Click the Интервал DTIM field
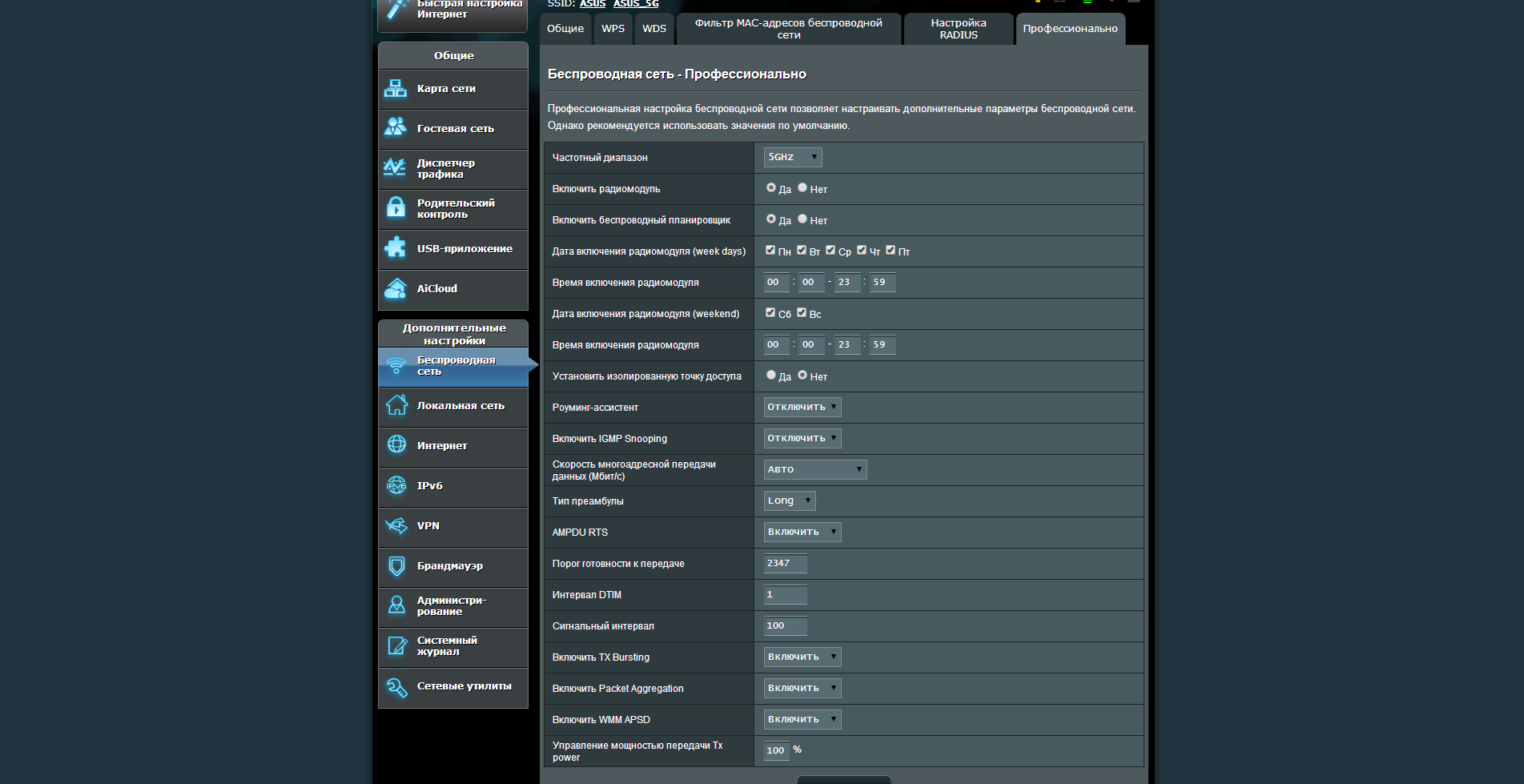Viewport: 1524px width, 784px height. click(785, 594)
